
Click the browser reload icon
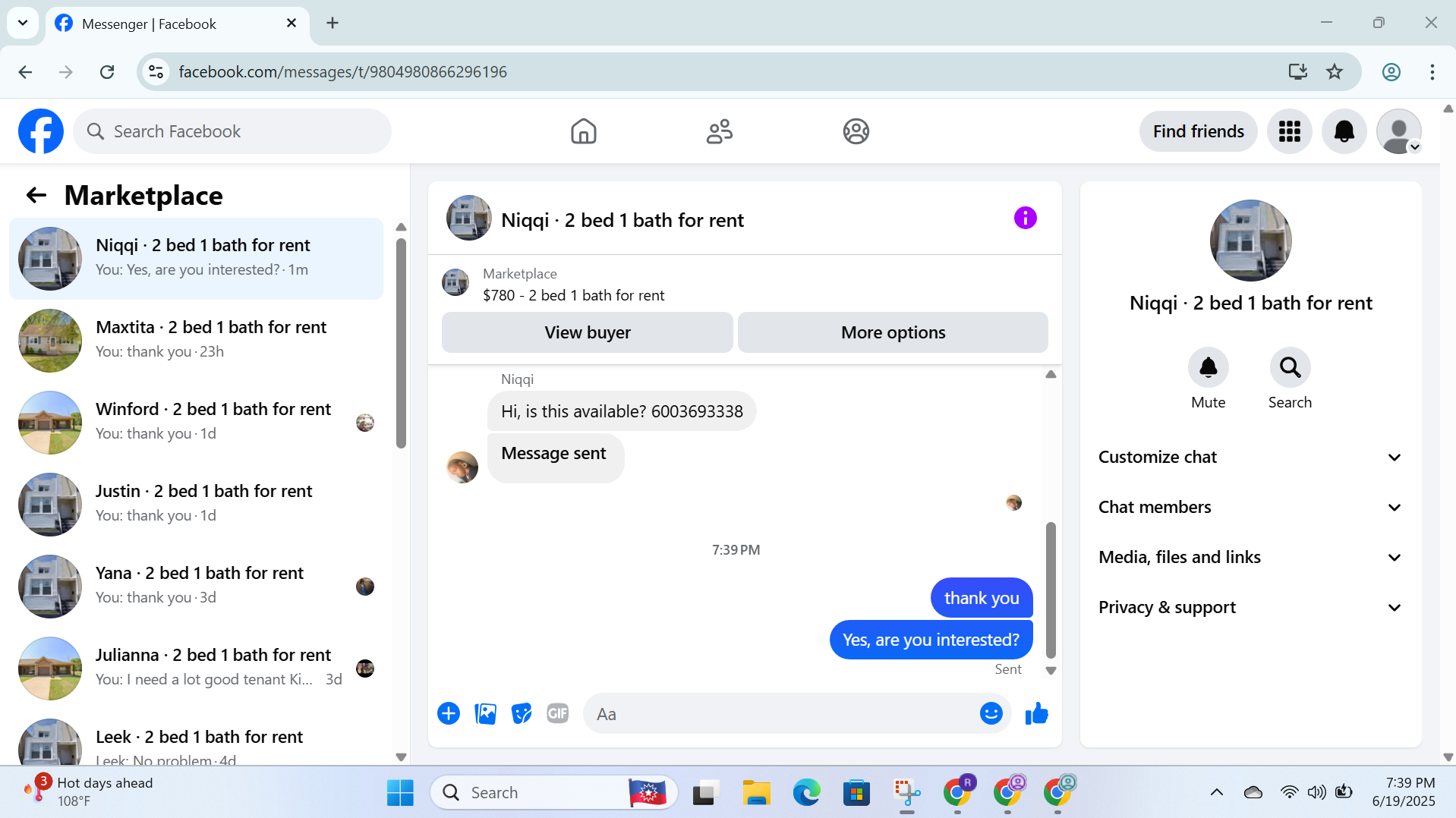[x=107, y=72]
